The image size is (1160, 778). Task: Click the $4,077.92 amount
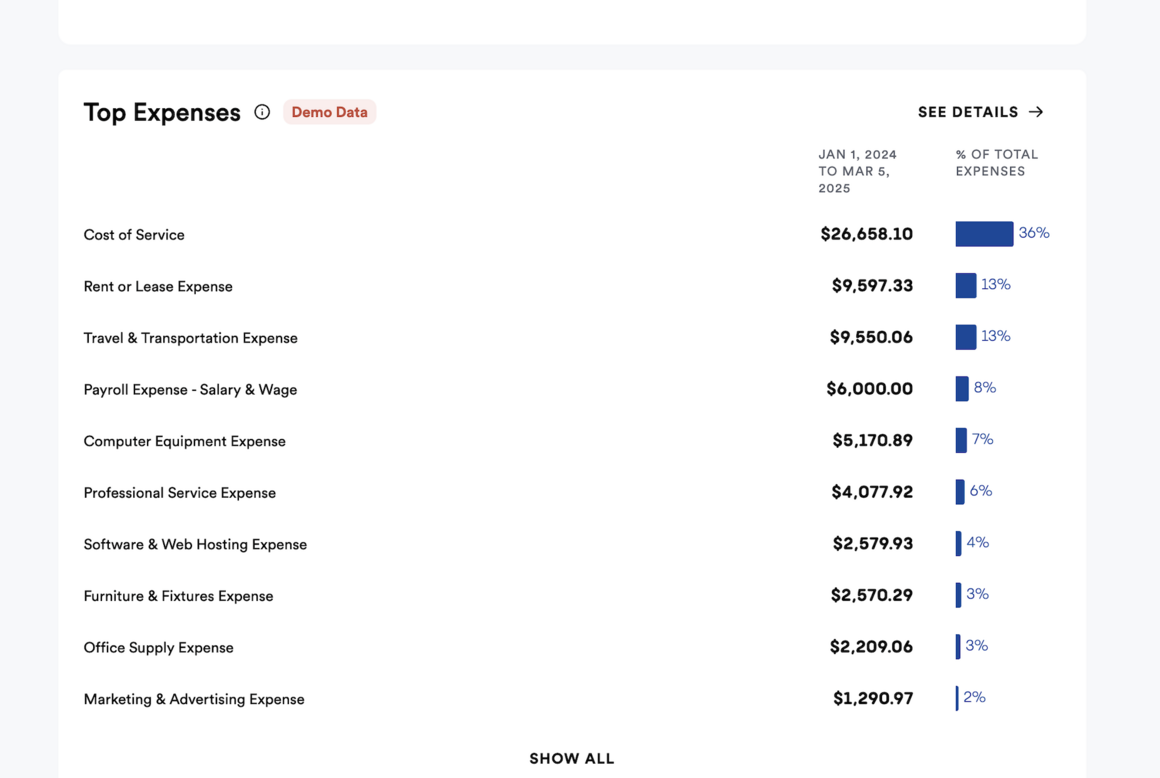872,492
